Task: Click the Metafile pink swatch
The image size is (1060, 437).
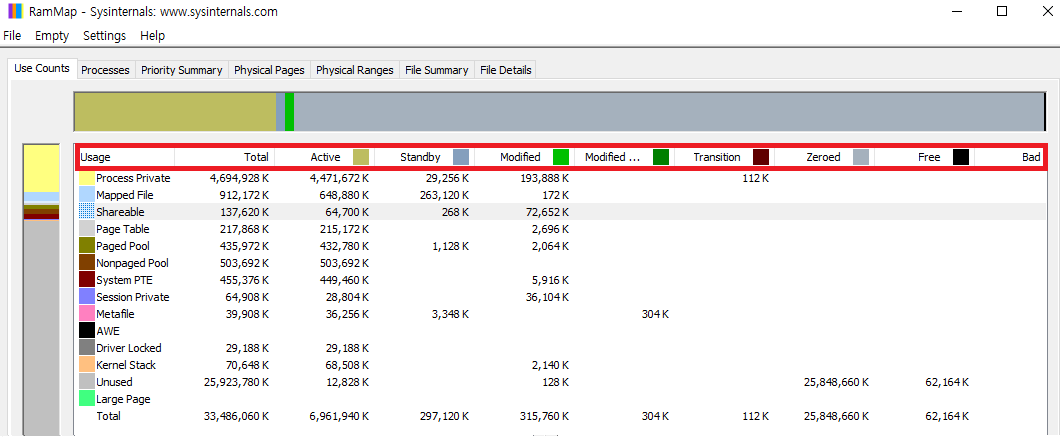Action: coord(87,314)
